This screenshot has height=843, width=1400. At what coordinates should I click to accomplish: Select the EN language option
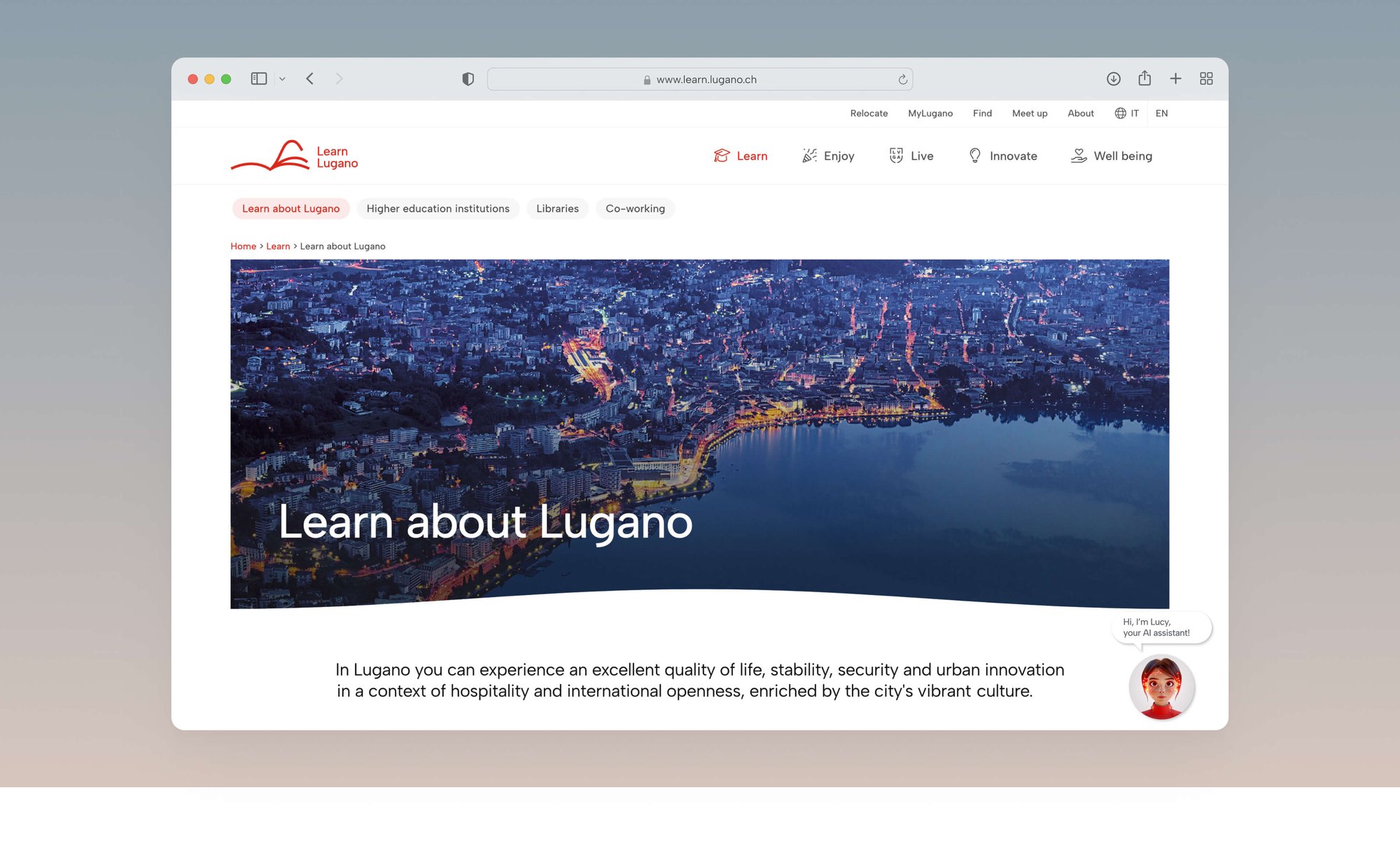point(1161,113)
